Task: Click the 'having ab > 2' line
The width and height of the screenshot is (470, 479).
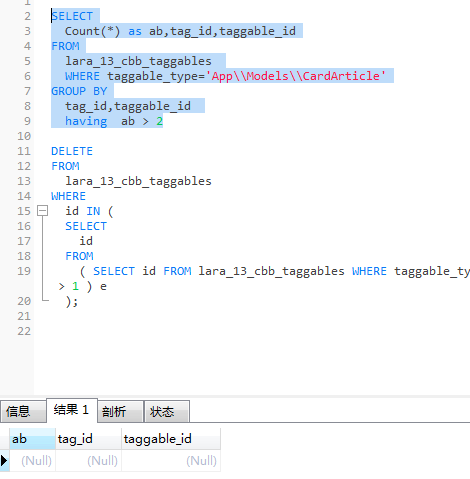Action: tap(114, 121)
